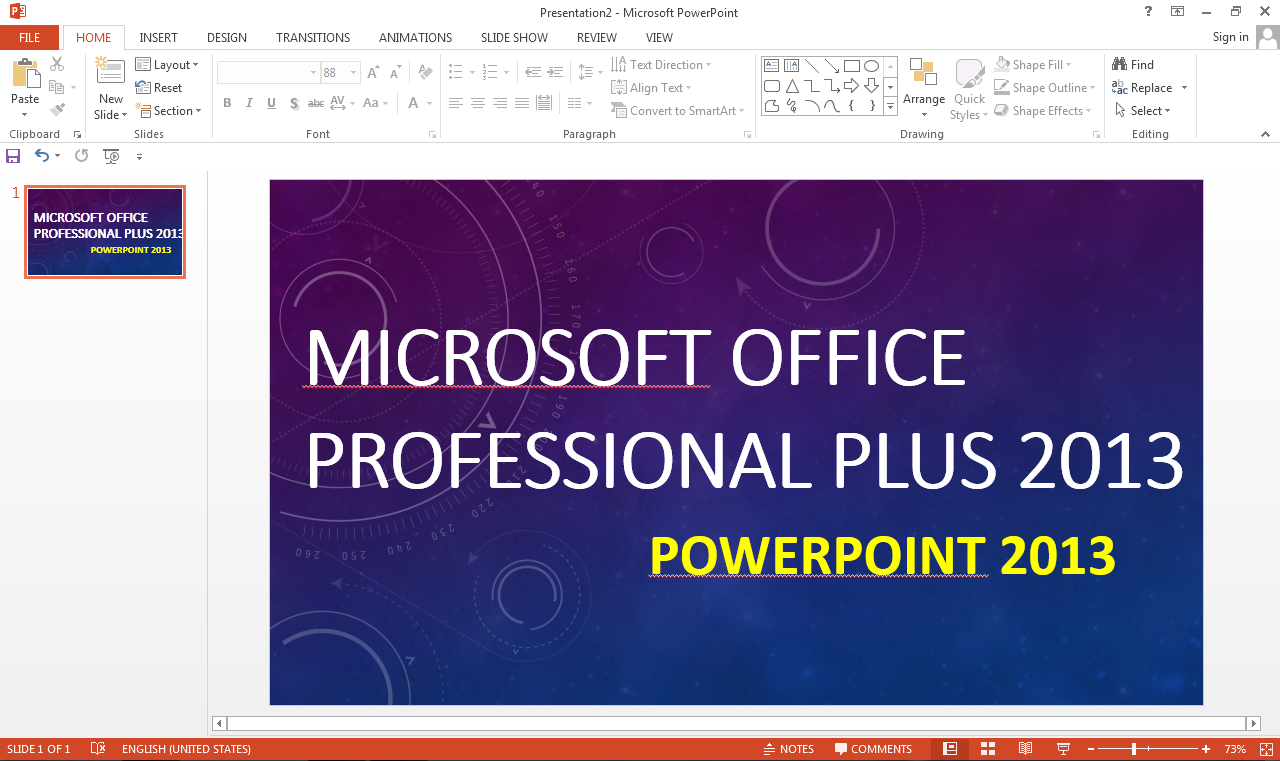Open Ribbon Display Options button
The image size is (1280, 761).
(1178, 11)
